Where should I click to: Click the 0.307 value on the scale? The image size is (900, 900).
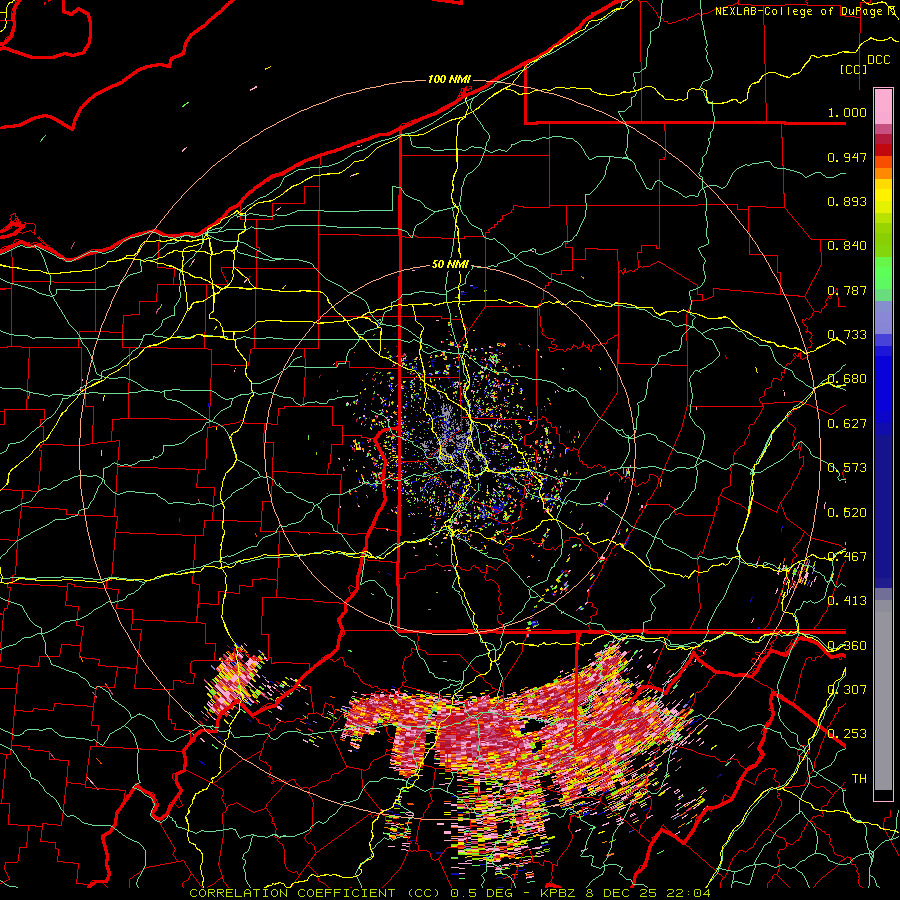coord(847,689)
